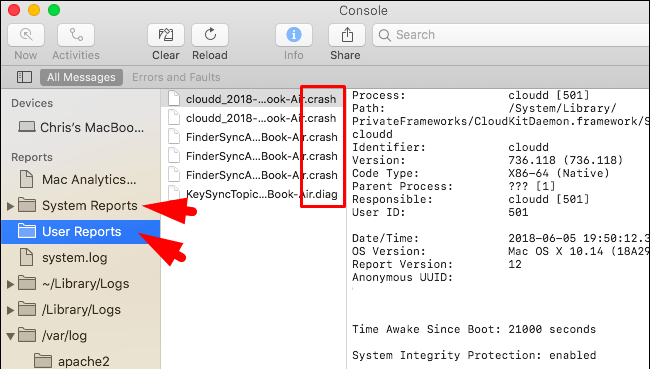Expand the /Library/Logs disclosure triangle

(11, 310)
